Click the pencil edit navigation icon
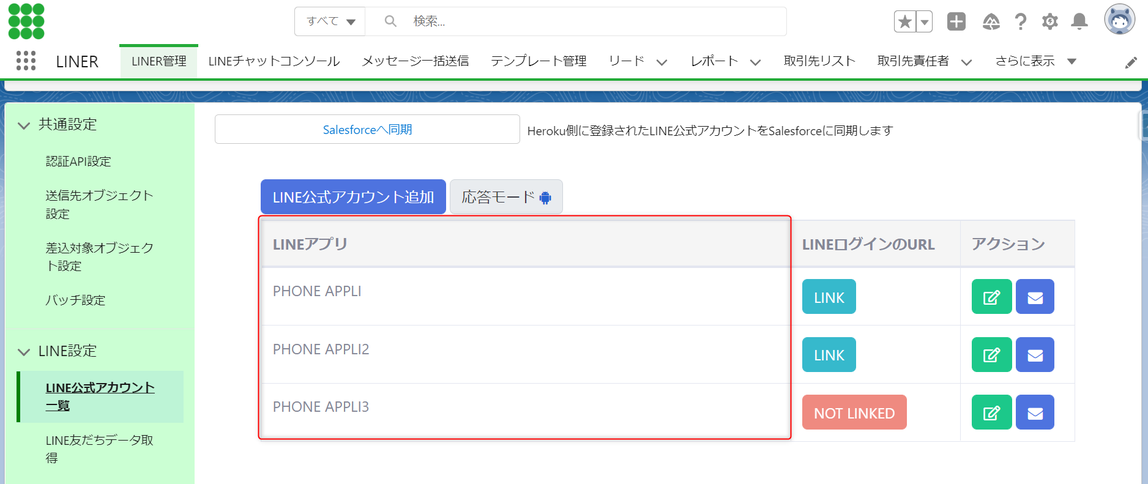 (1130, 63)
